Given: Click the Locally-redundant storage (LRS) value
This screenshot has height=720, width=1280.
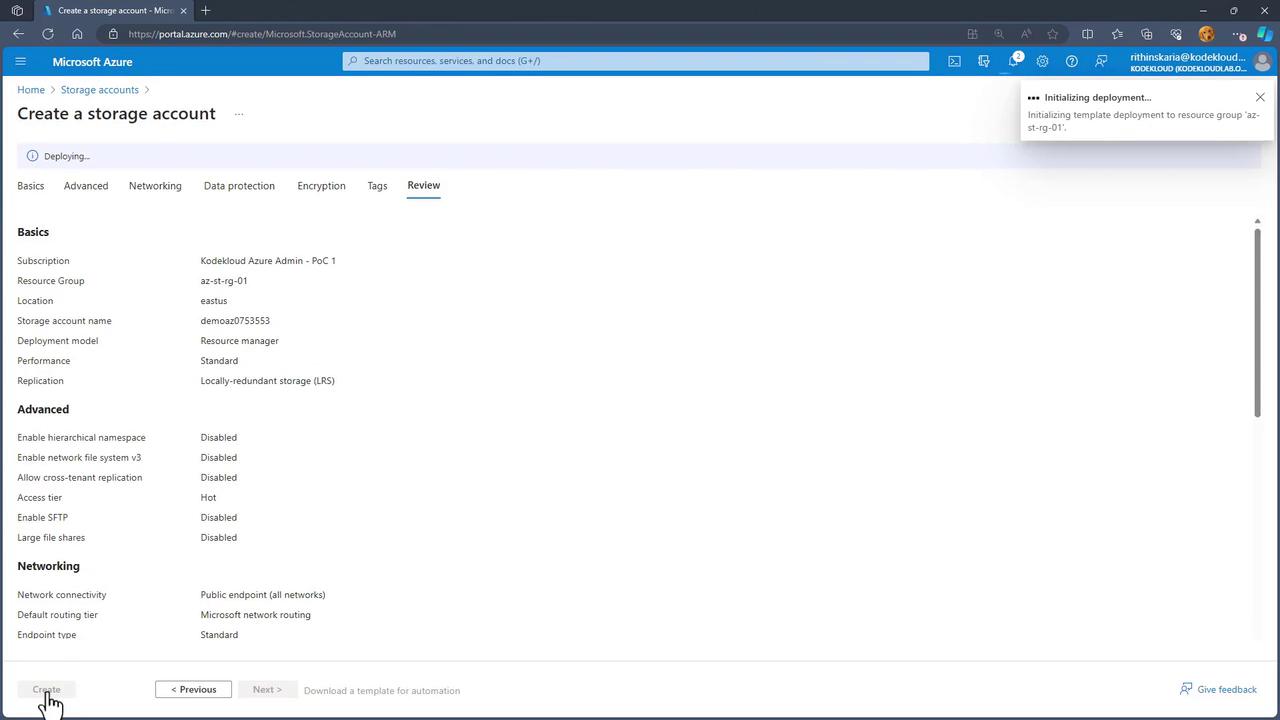Looking at the screenshot, I should (x=267, y=381).
